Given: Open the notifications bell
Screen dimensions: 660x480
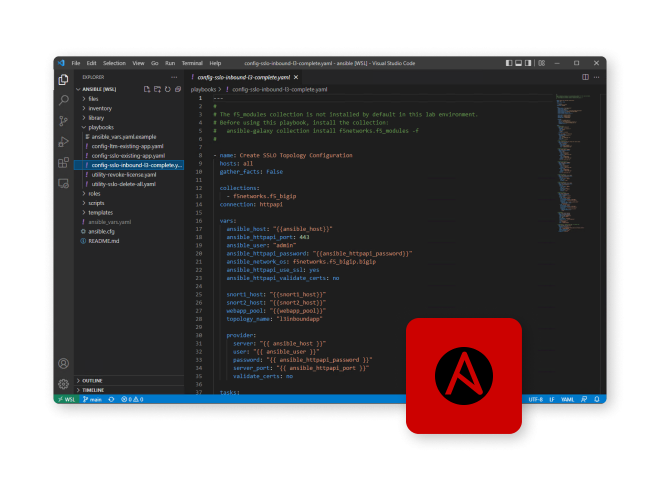Looking at the screenshot, I should (x=597, y=399).
